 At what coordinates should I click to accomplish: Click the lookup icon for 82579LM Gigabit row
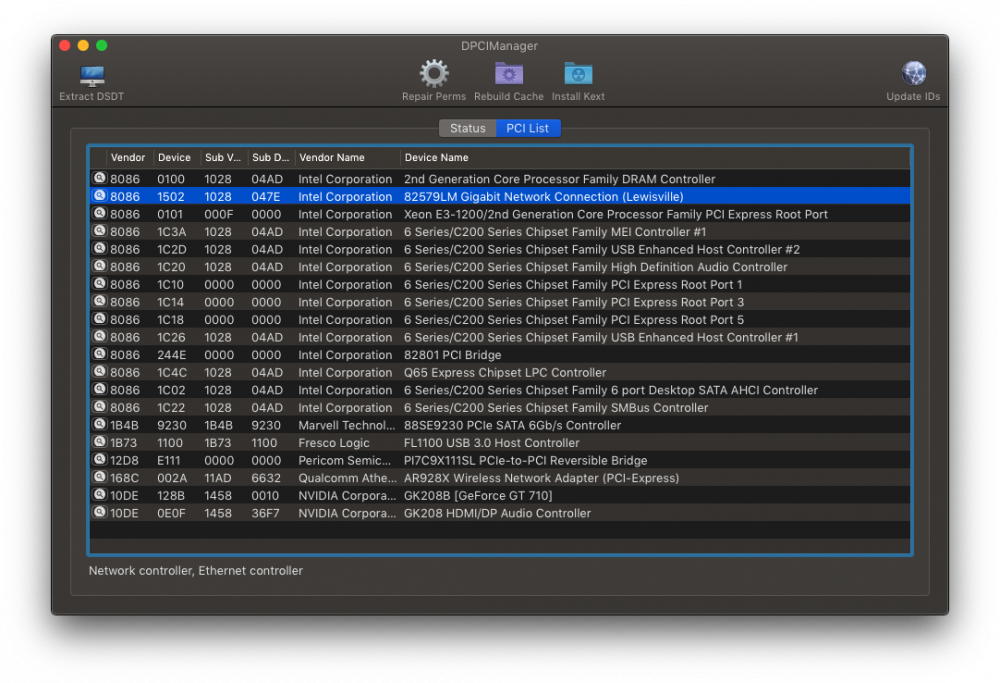pos(99,196)
